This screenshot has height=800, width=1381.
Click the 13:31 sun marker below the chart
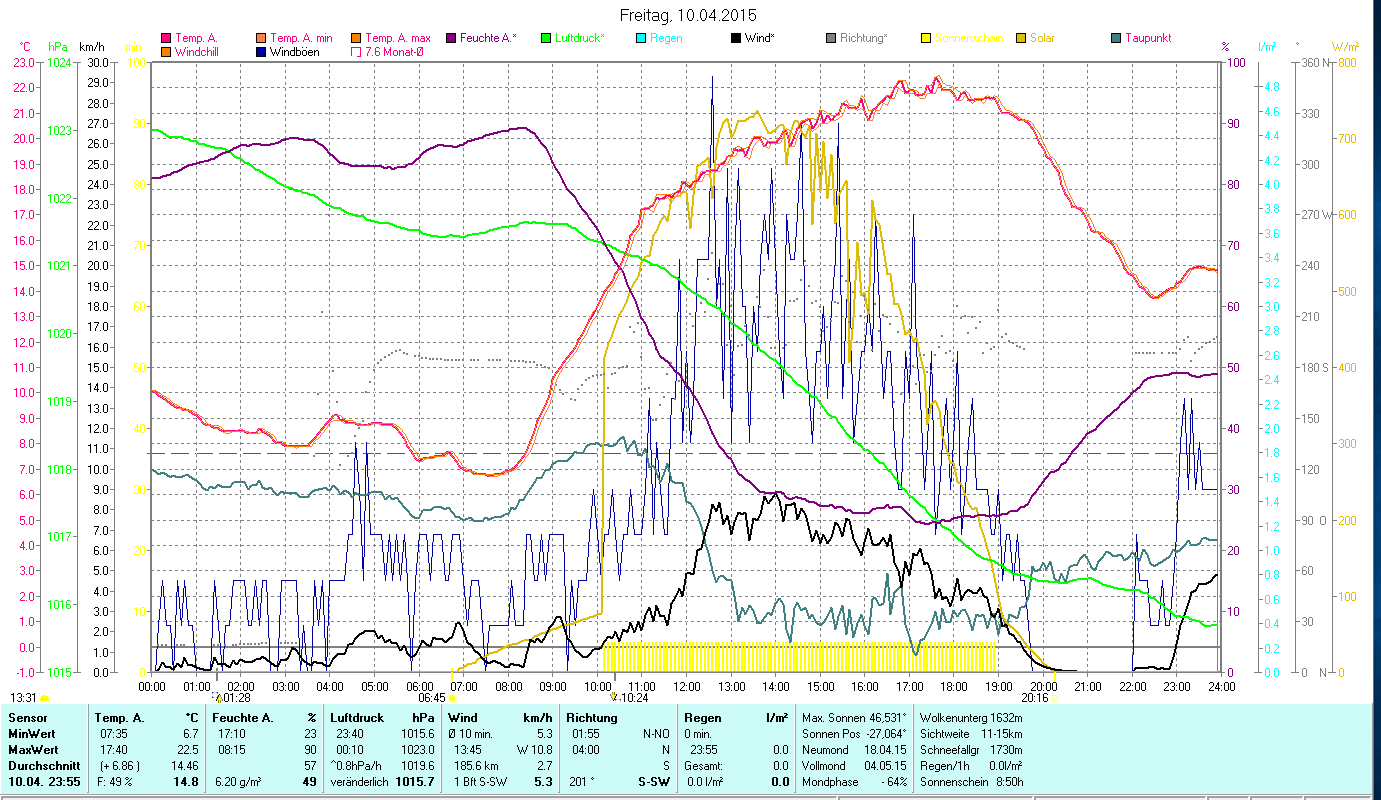[30, 698]
